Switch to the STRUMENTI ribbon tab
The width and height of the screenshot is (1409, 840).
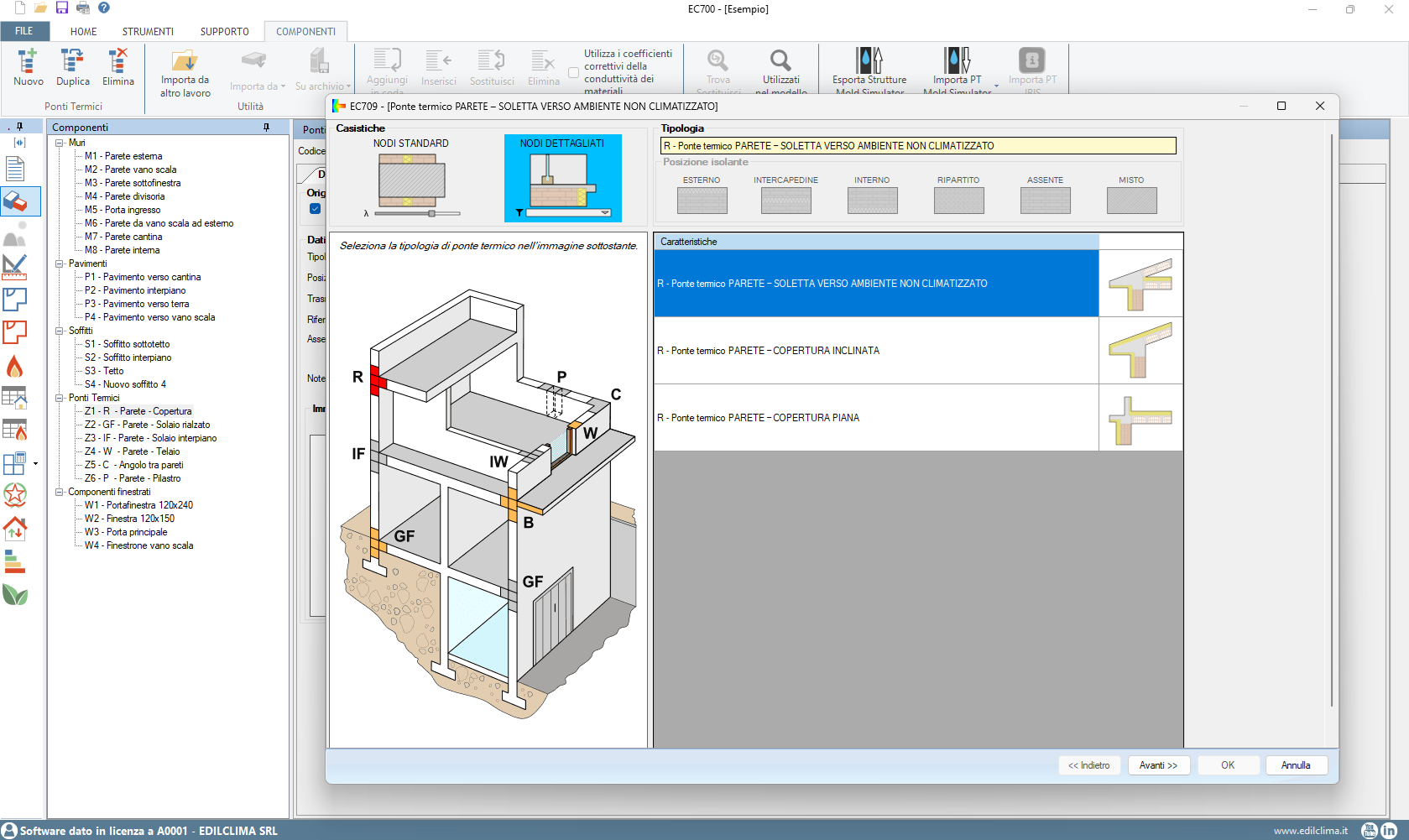[148, 32]
